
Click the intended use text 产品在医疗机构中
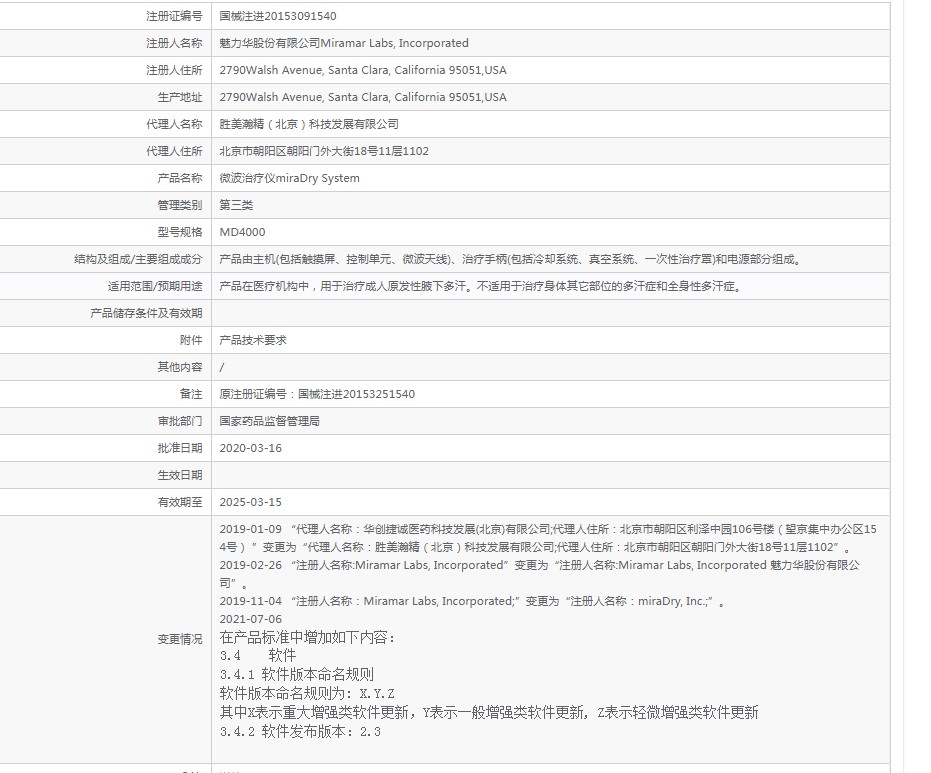481,286
